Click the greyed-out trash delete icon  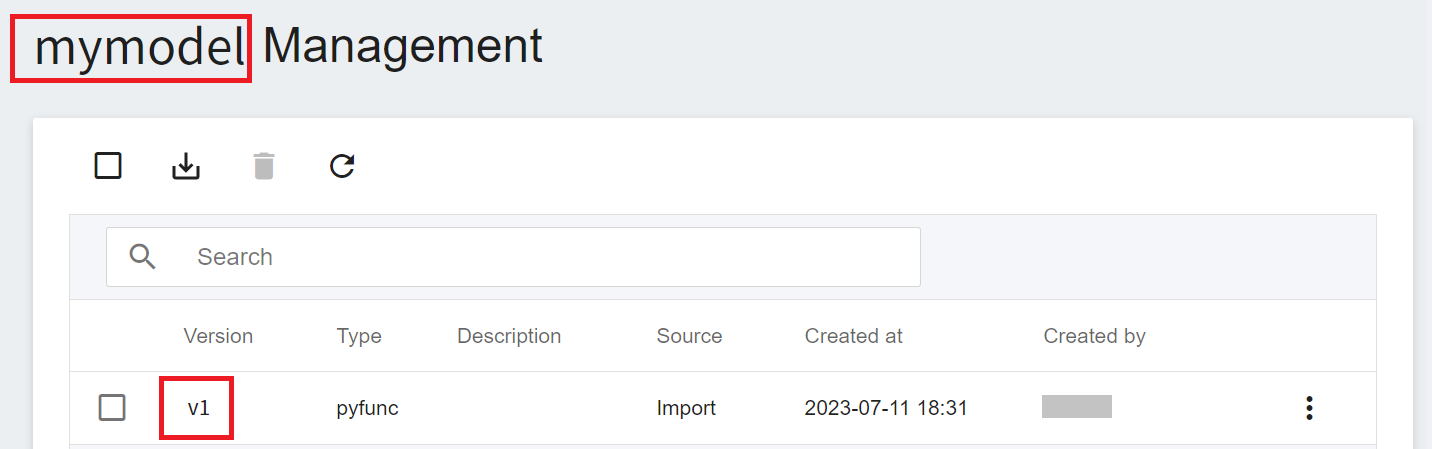coord(264,166)
